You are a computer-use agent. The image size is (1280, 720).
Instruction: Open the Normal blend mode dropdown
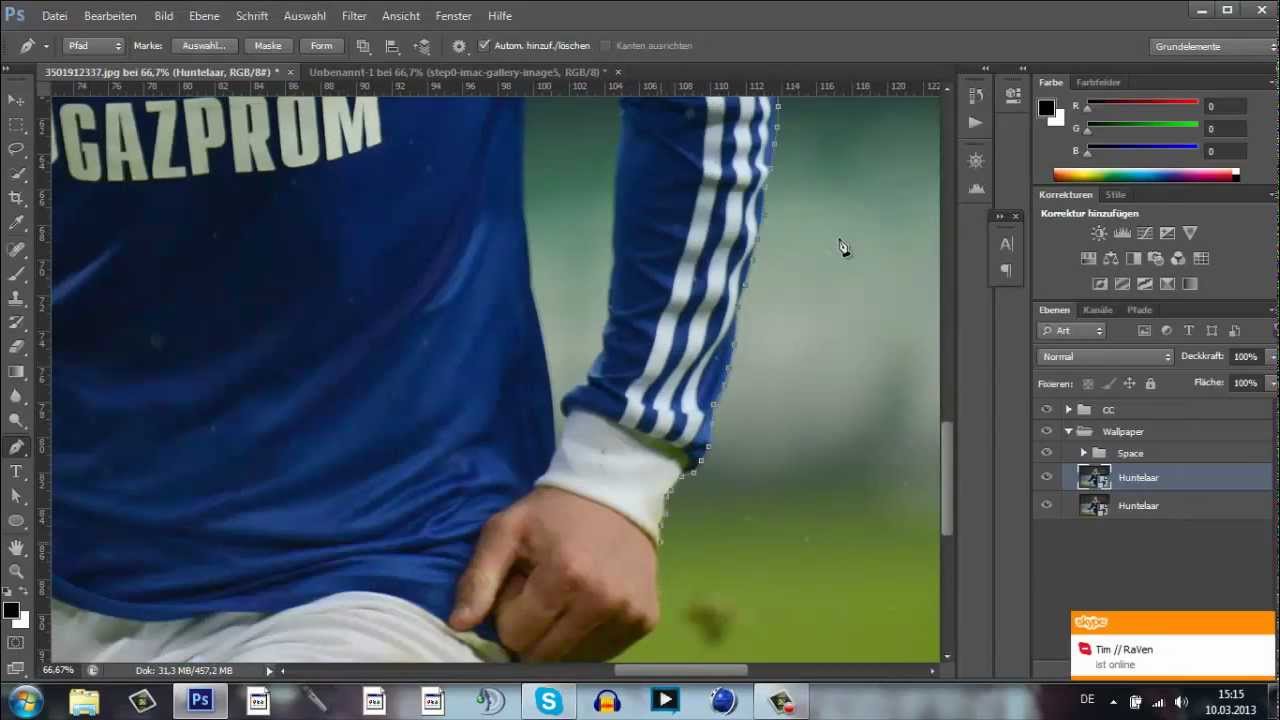pos(1104,356)
